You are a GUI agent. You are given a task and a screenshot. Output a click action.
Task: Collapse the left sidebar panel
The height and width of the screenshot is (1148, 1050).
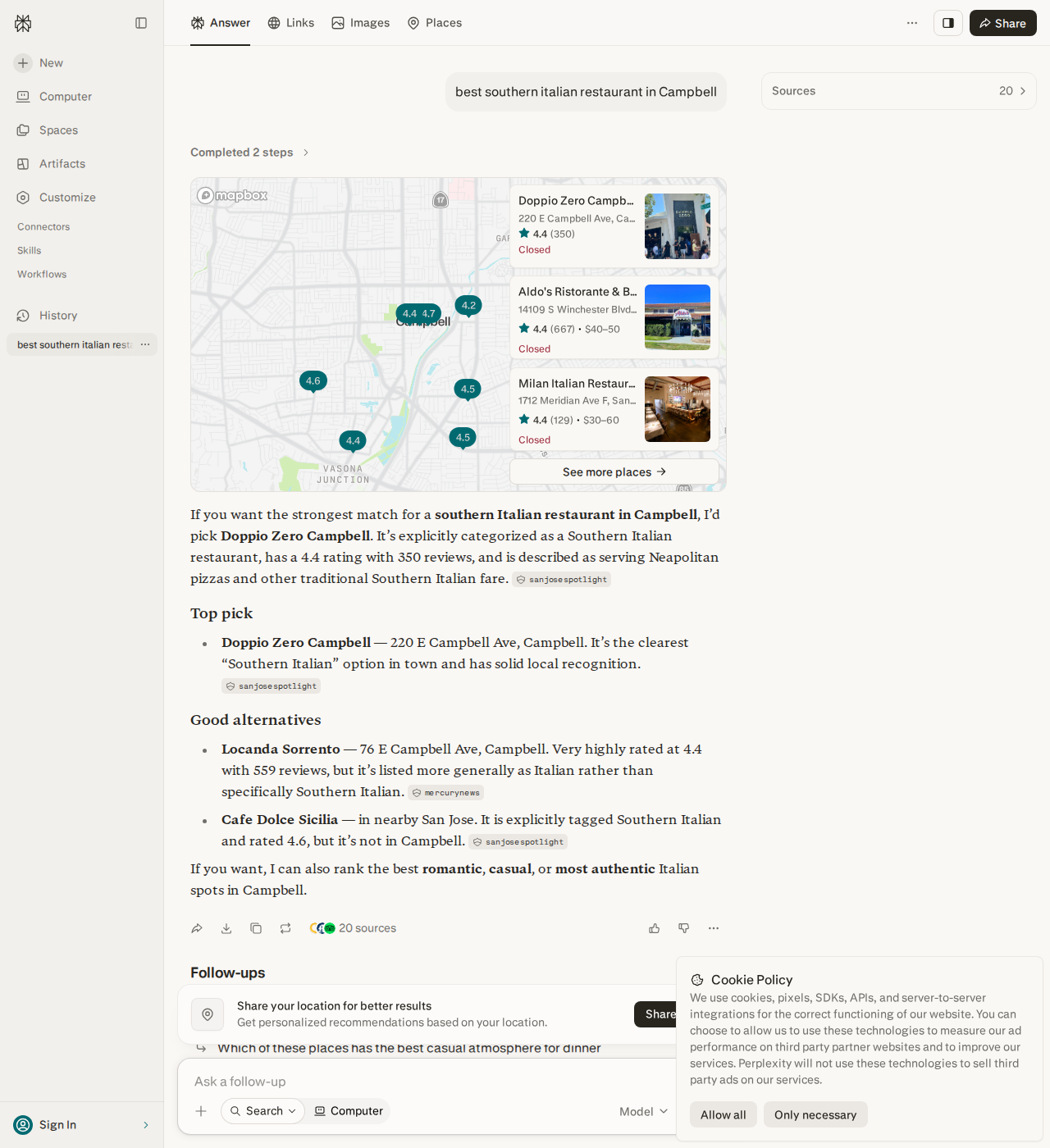pyautogui.click(x=141, y=23)
